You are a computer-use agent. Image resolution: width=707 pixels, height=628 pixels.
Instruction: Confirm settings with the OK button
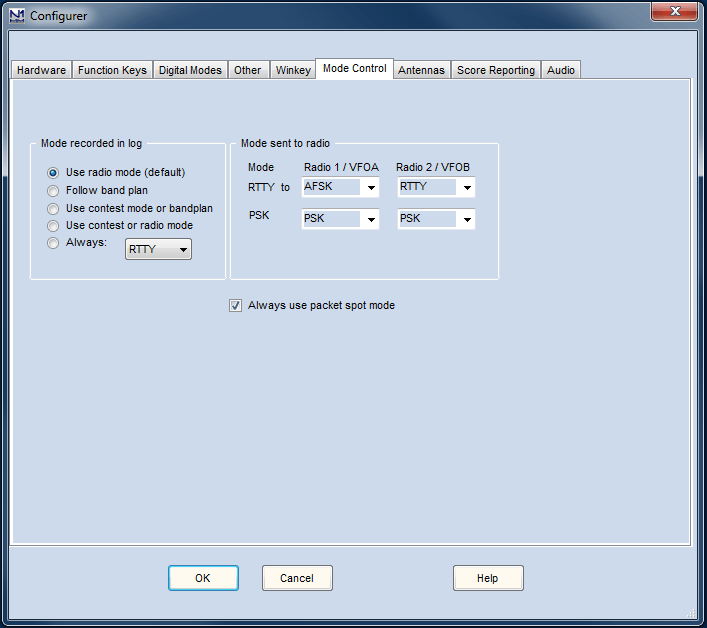point(203,578)
